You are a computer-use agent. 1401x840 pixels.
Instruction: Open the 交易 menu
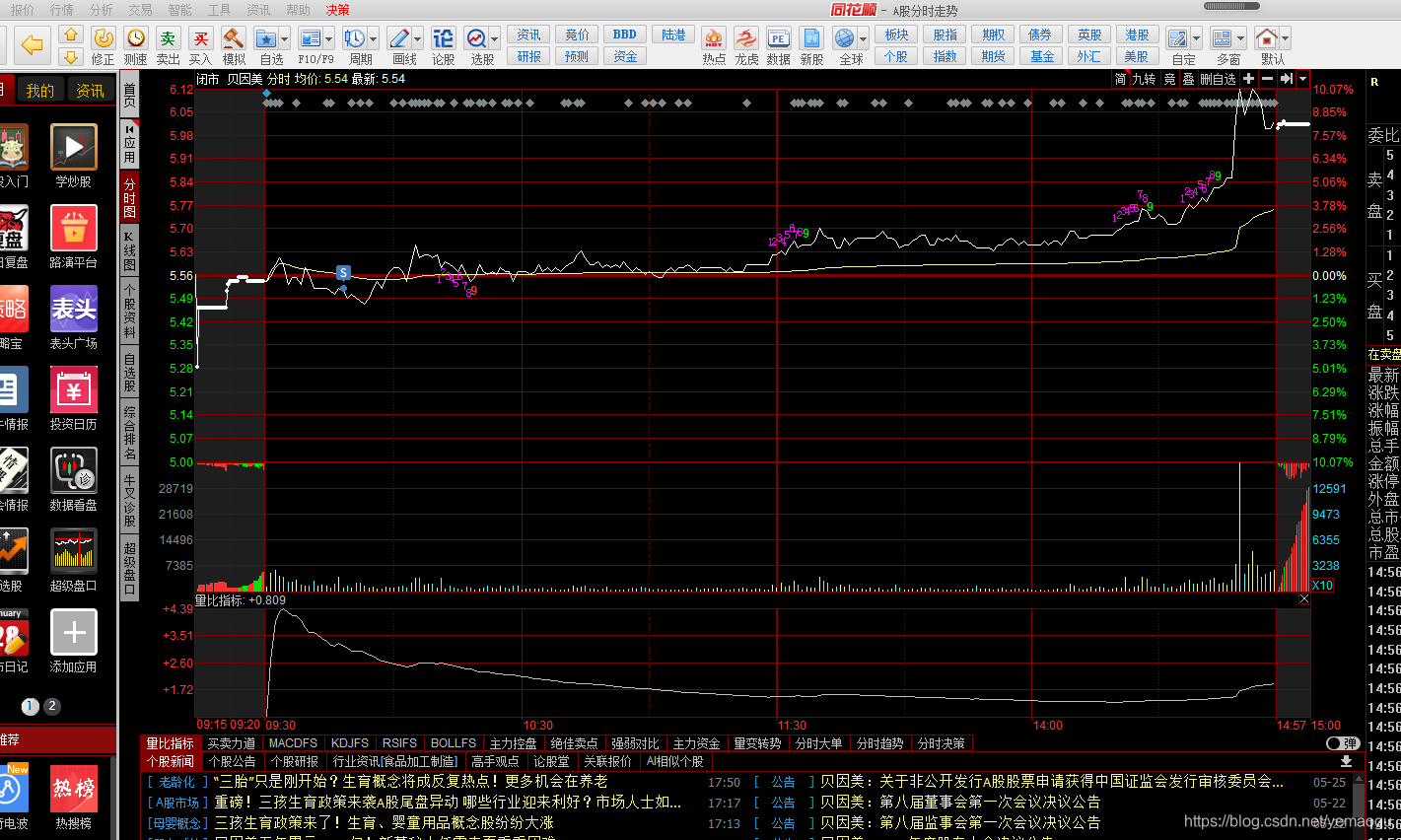tap(140, 10)
